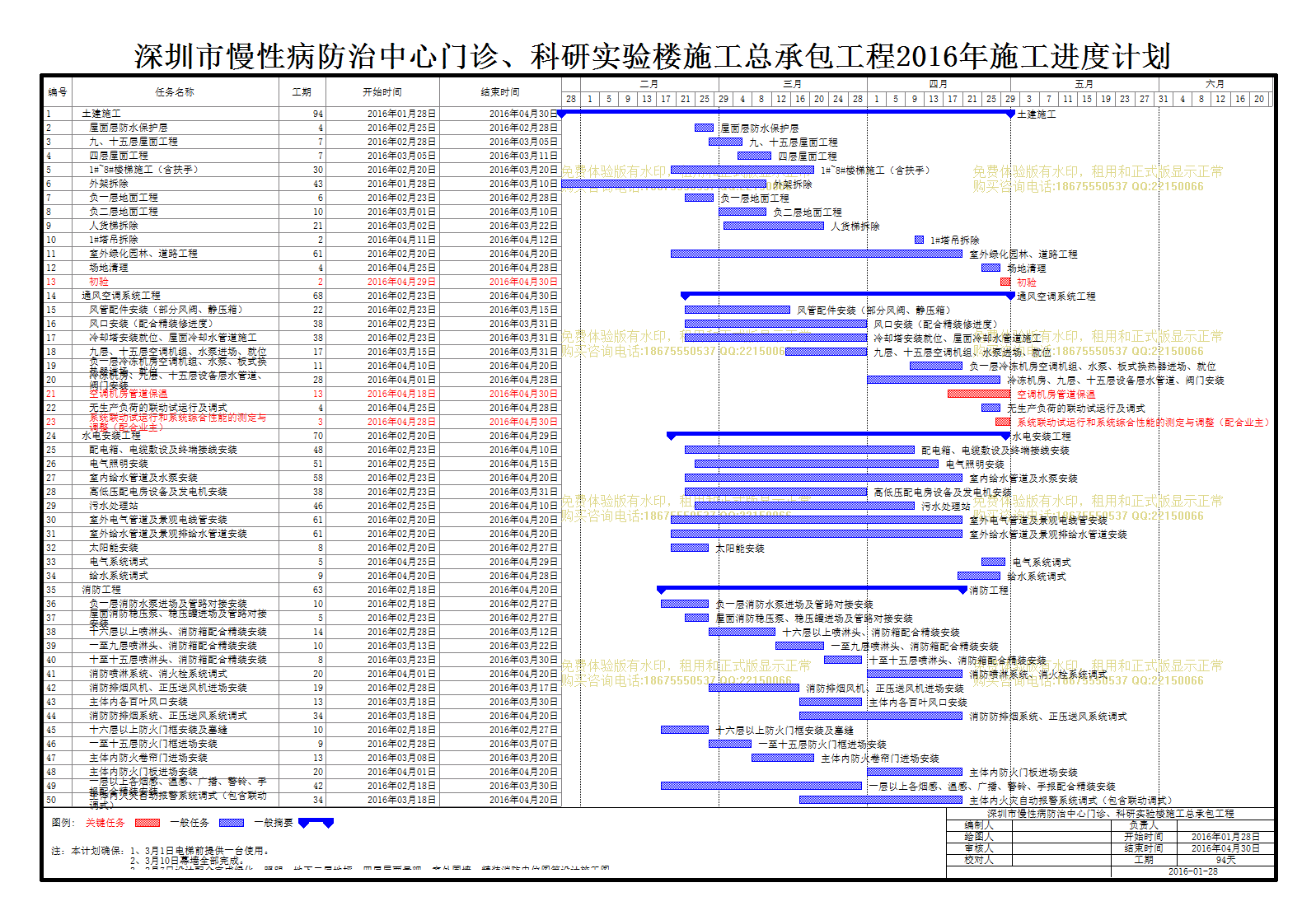Select task name 十六层以上防火门框安装及塞缝 in the table
This screenshot has height=920, width=1316.
[158, 730]
